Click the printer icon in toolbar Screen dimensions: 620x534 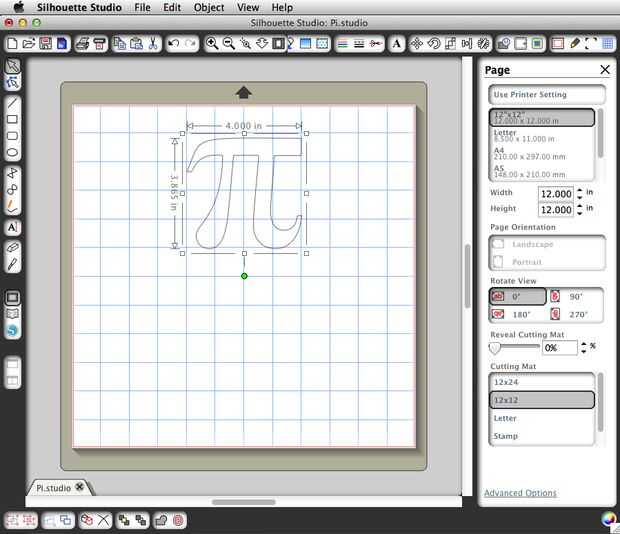click(x=82, y=43)
